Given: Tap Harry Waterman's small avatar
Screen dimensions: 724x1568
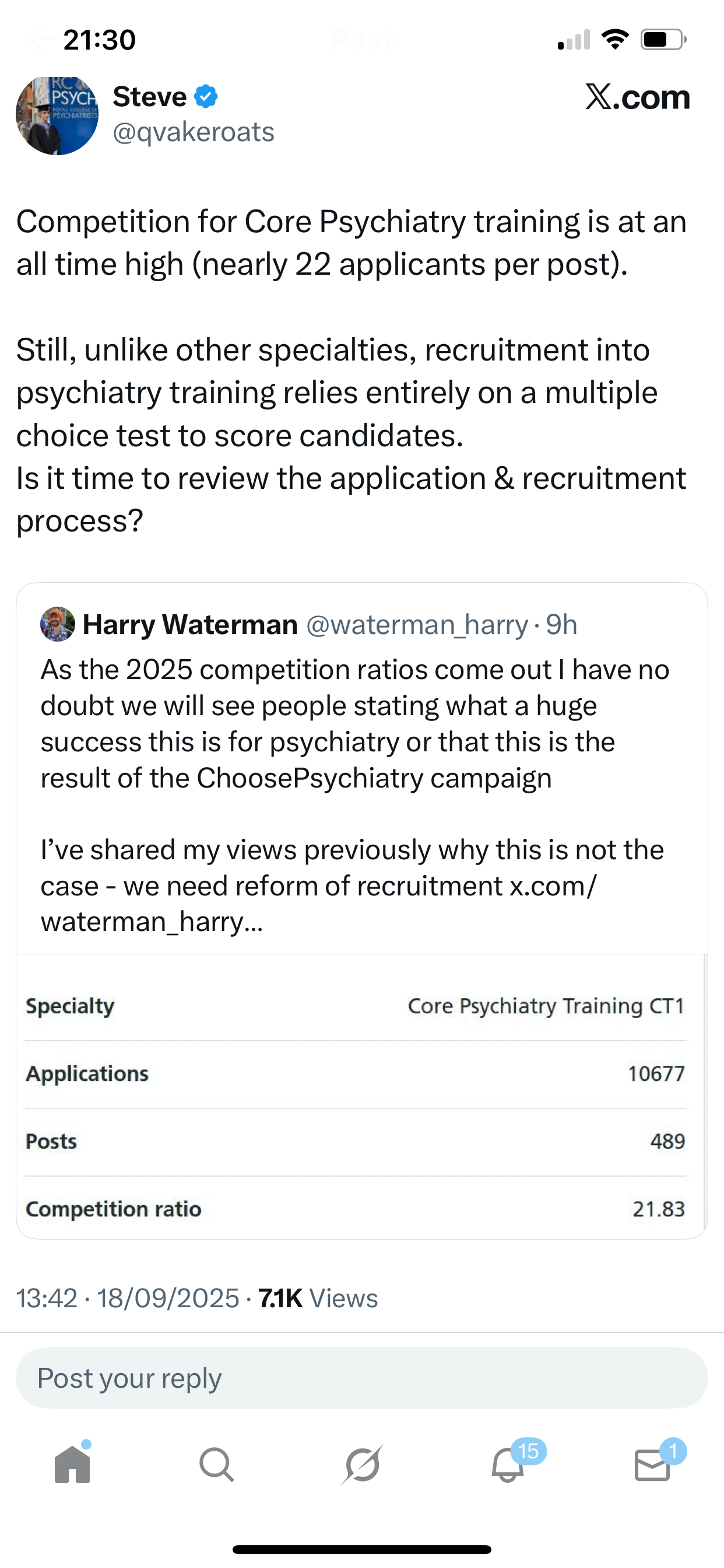Looking at the screenshot, I should point(57,625).
